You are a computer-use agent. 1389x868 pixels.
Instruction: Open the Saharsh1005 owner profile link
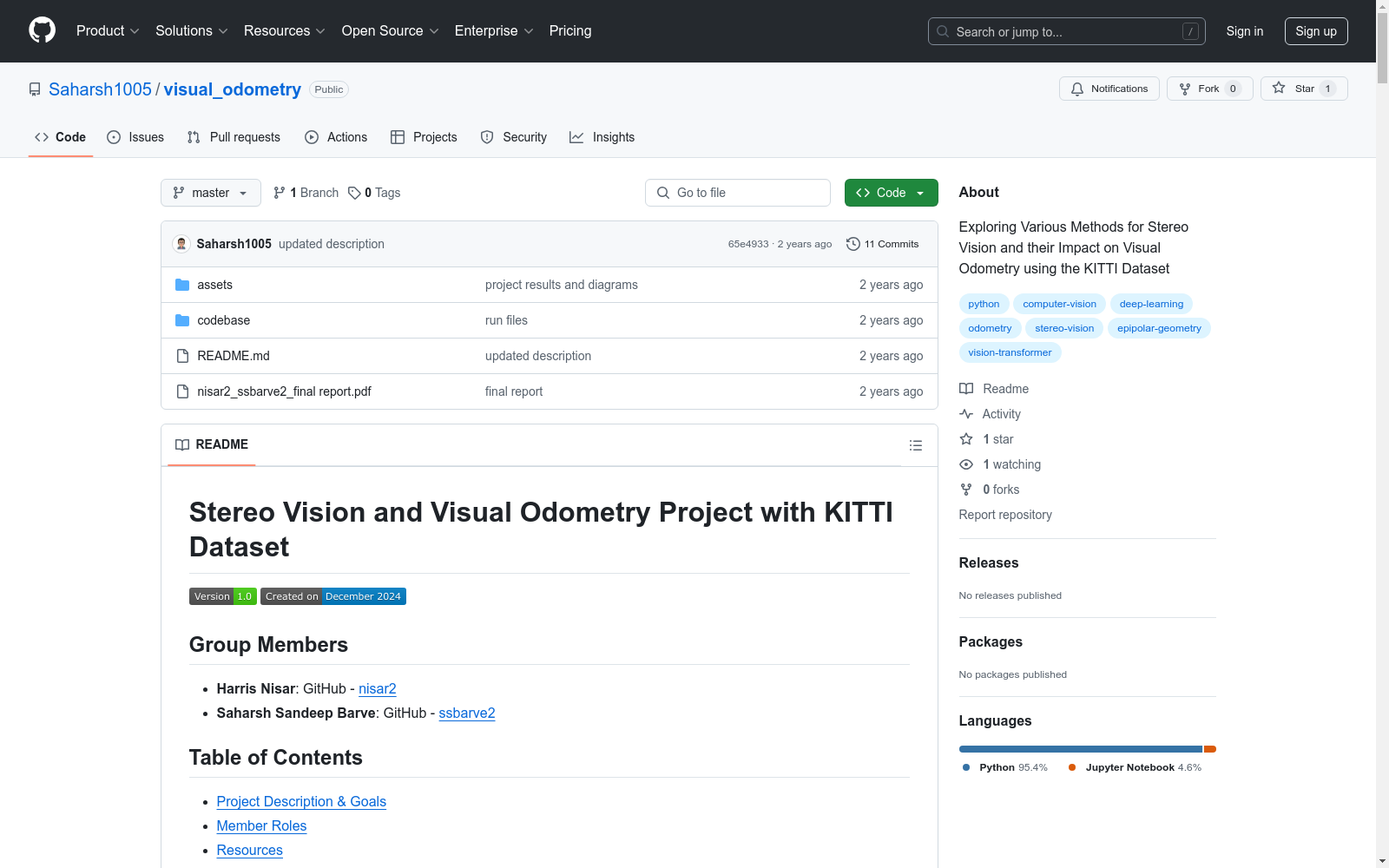pyautogui.click(x=100, y=89)
